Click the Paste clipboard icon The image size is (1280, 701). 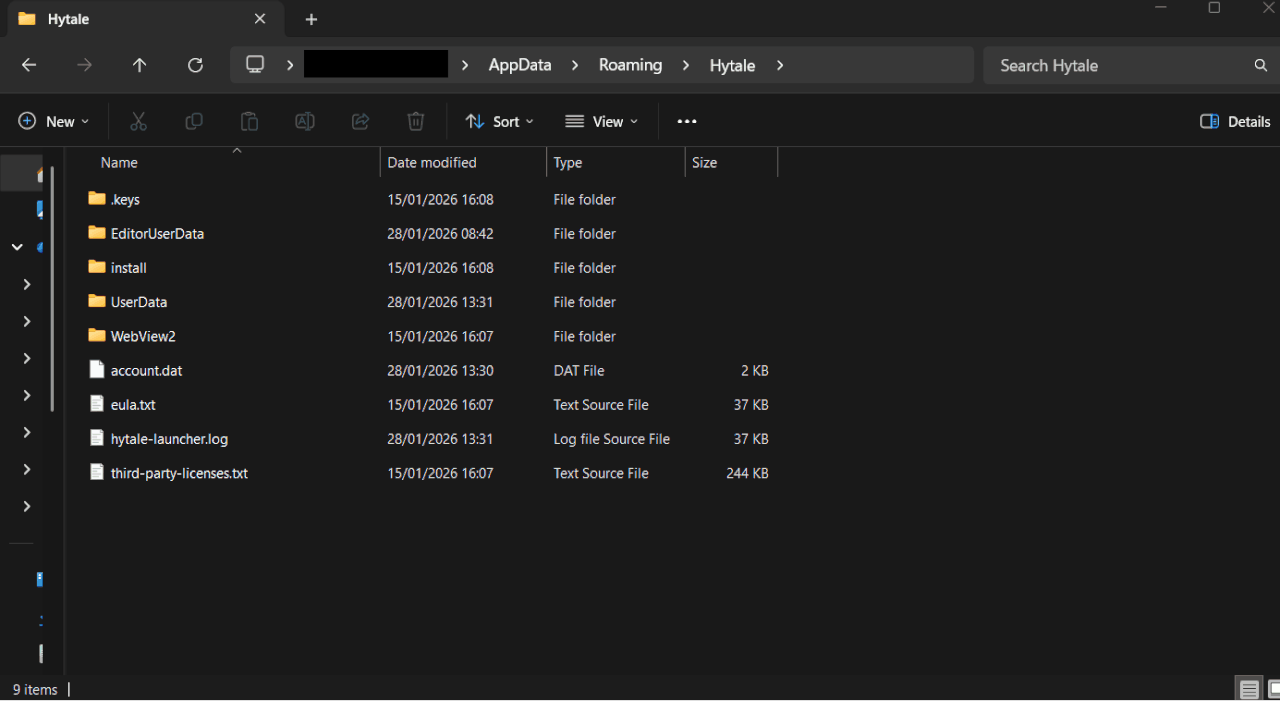(x=249, y=121)
